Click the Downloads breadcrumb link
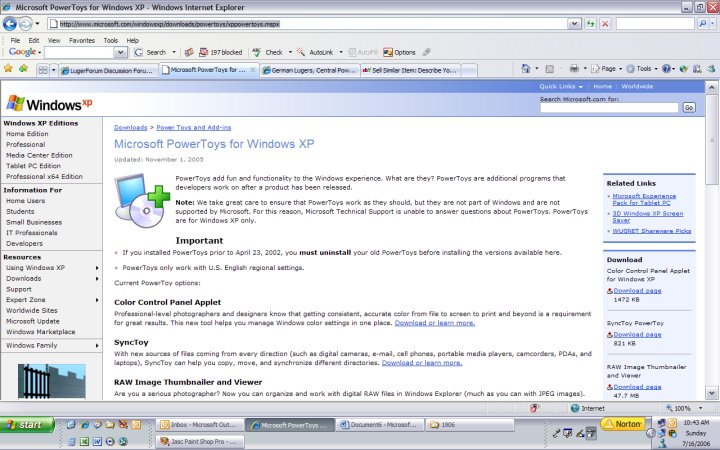Screen dimensions: 720x450 [x=130, y=128]
